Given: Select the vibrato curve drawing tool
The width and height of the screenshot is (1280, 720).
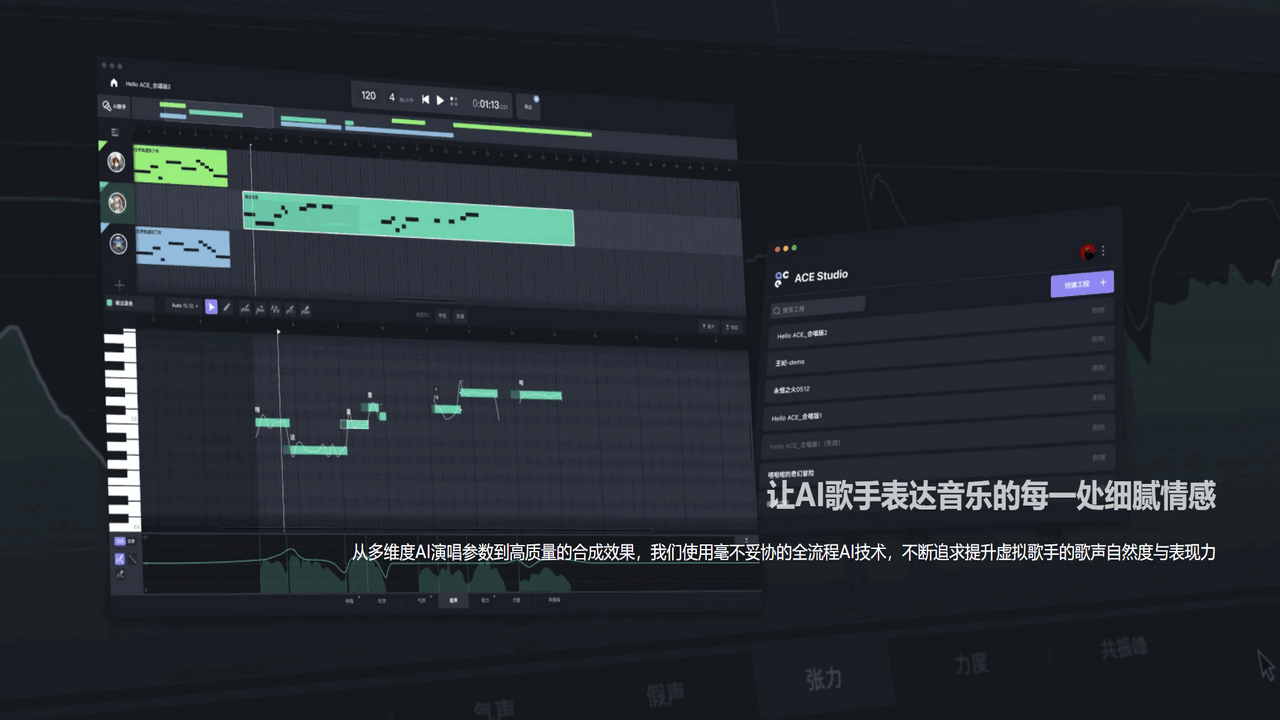Looking at the screenshot, I should pyautogui.click(x=275, y=309).
